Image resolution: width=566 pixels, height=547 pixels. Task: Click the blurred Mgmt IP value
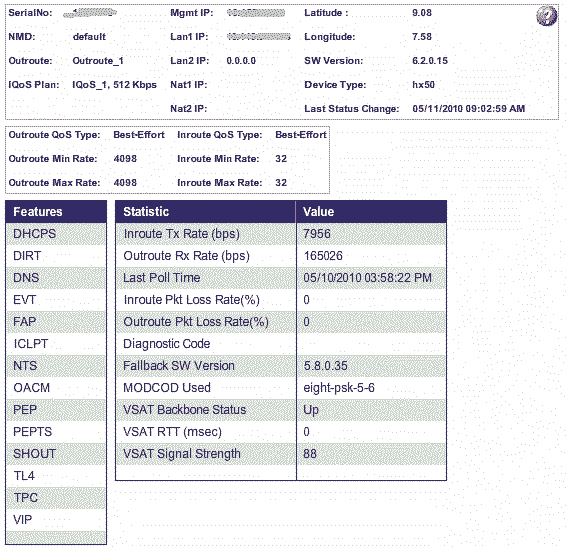[x=256, y=13]
